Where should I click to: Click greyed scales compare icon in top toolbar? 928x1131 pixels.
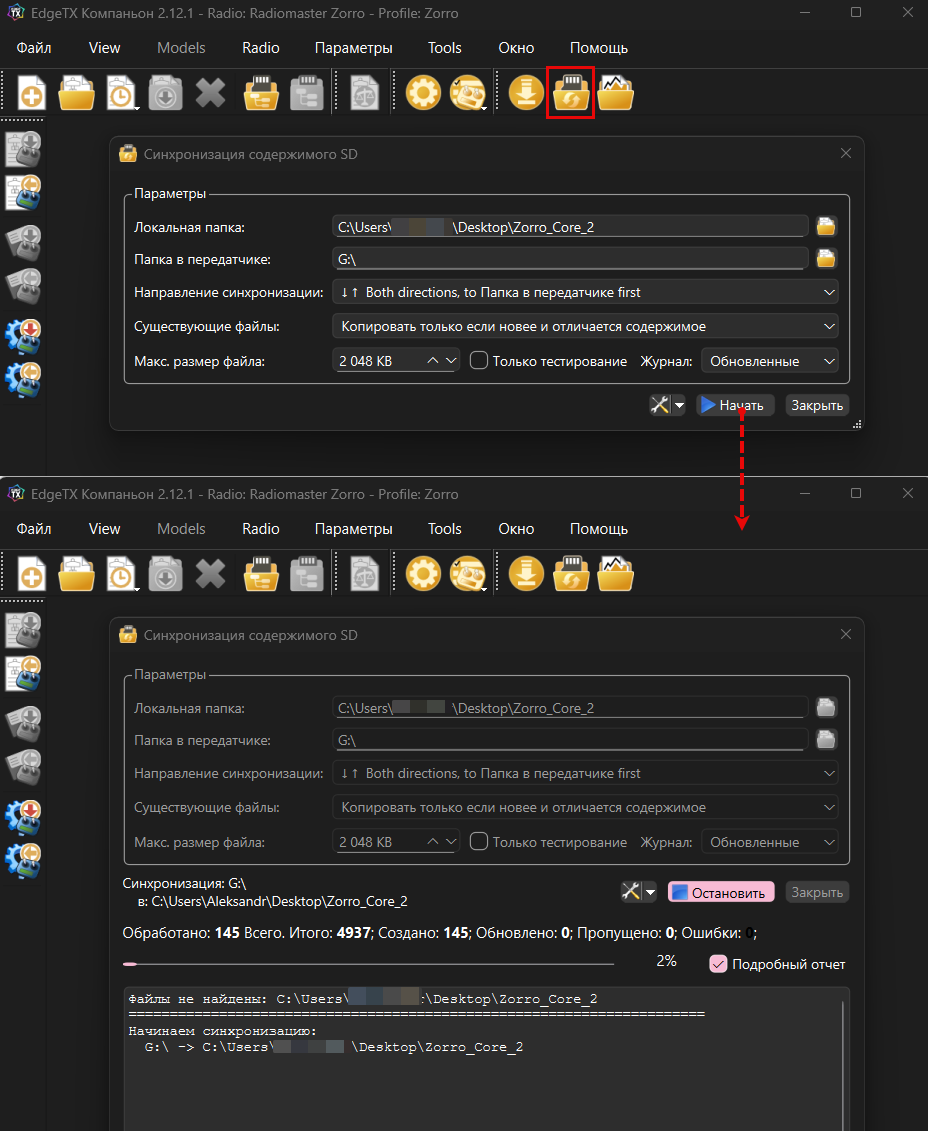(x=364, y=92)
